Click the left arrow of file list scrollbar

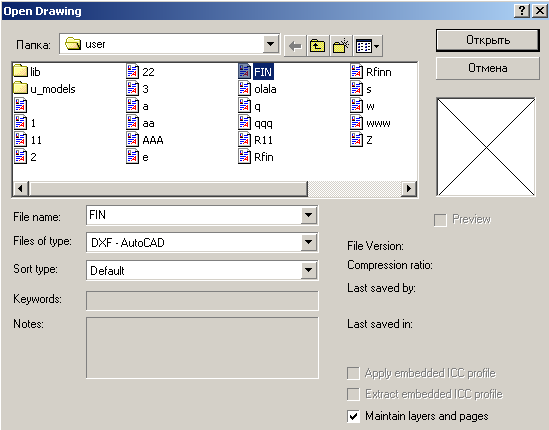coord(21,189)
